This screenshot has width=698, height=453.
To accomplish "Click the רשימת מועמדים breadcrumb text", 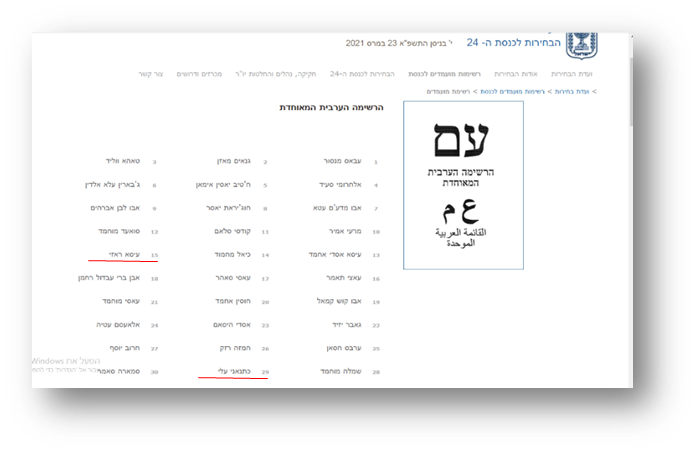I will pos(448,92).
